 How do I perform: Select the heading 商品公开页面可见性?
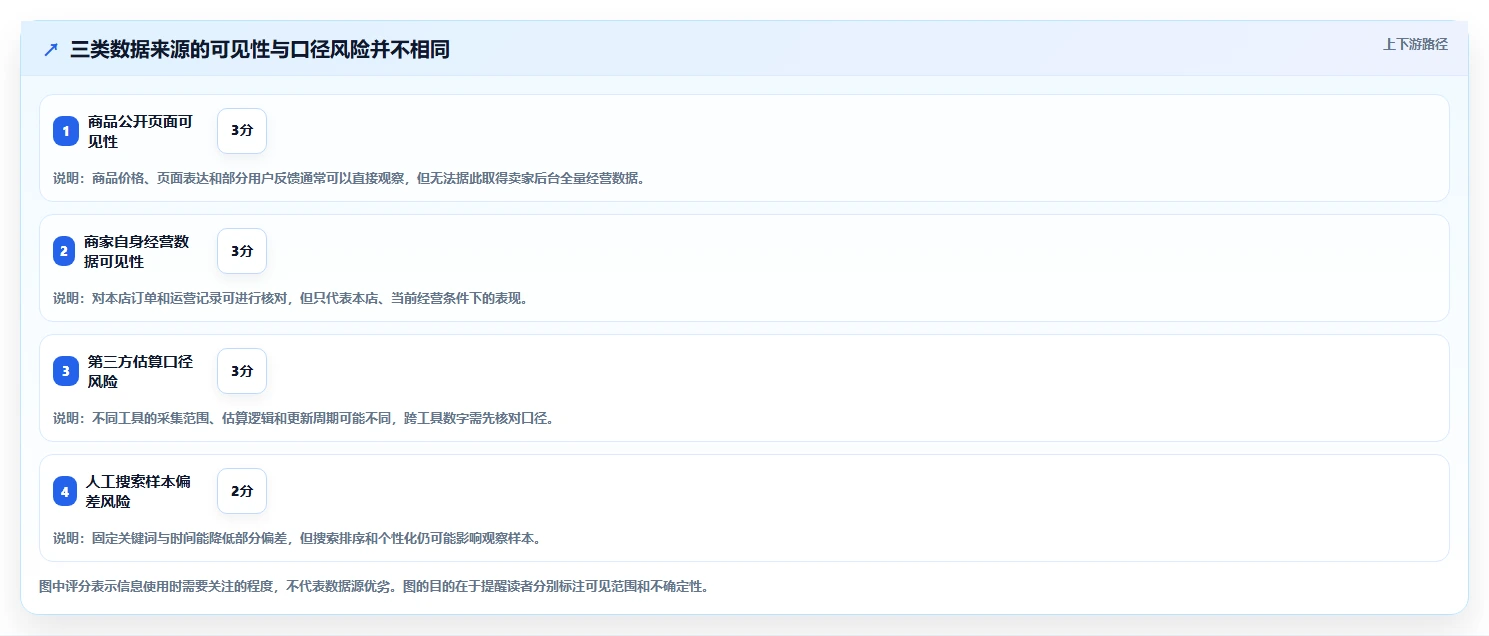click(140, 131)
